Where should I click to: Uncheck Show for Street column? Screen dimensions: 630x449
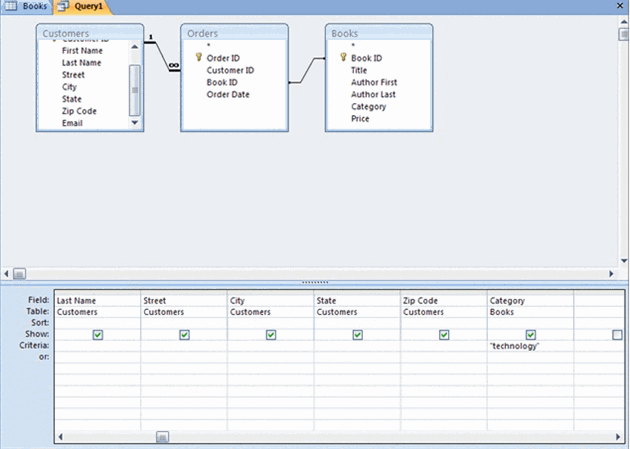coord(184,335)
